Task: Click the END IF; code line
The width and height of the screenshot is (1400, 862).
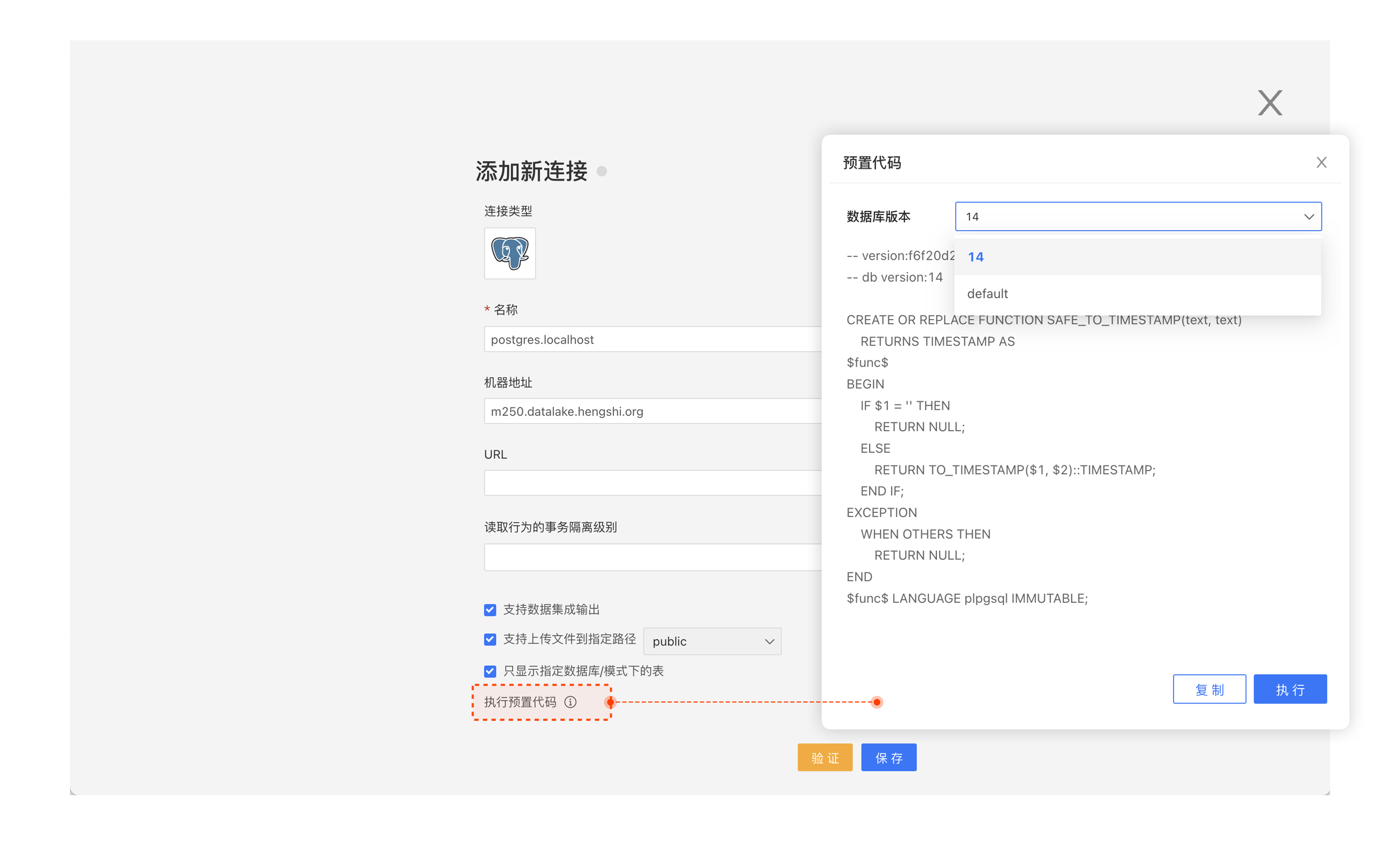Action: (882, 491)
